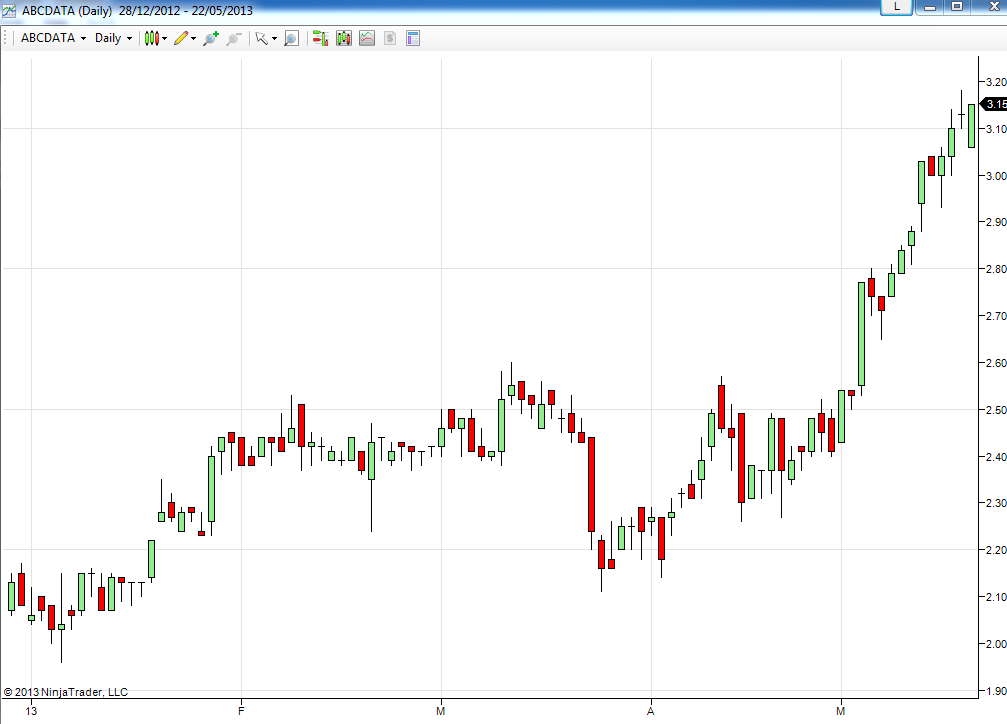Click the F month label on time axis
This screenshot has width=1007, height=724.
pyautogui.click(x=241, y=711)
